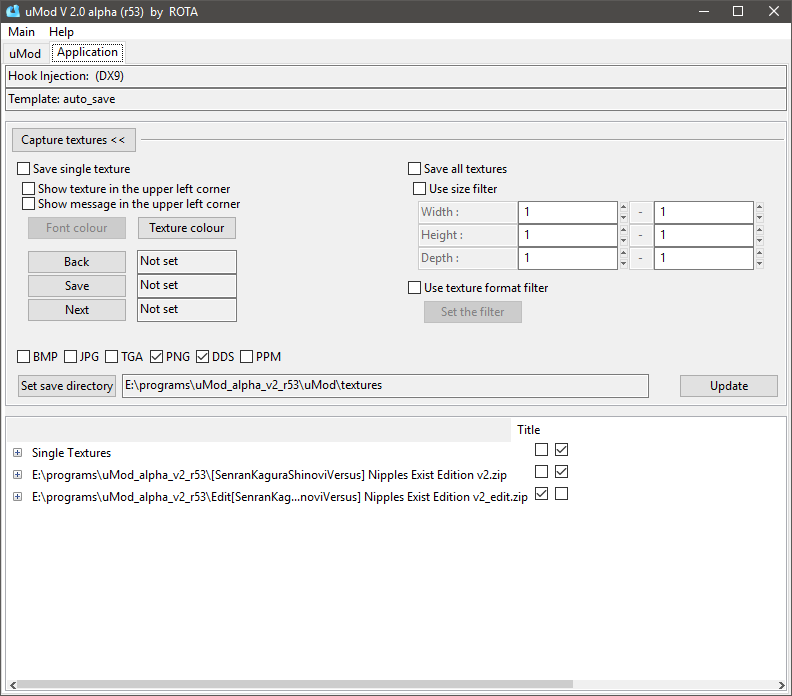Enable Use texture format filter

point(415,288)
